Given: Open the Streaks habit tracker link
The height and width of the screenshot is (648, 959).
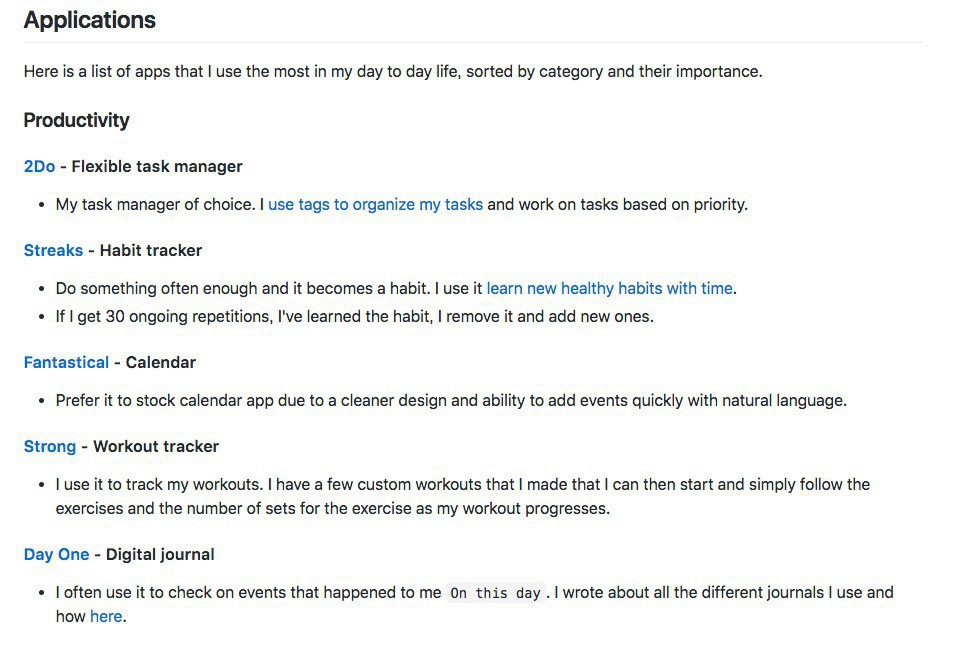Looking at the screenshot, I should (53, 251).
